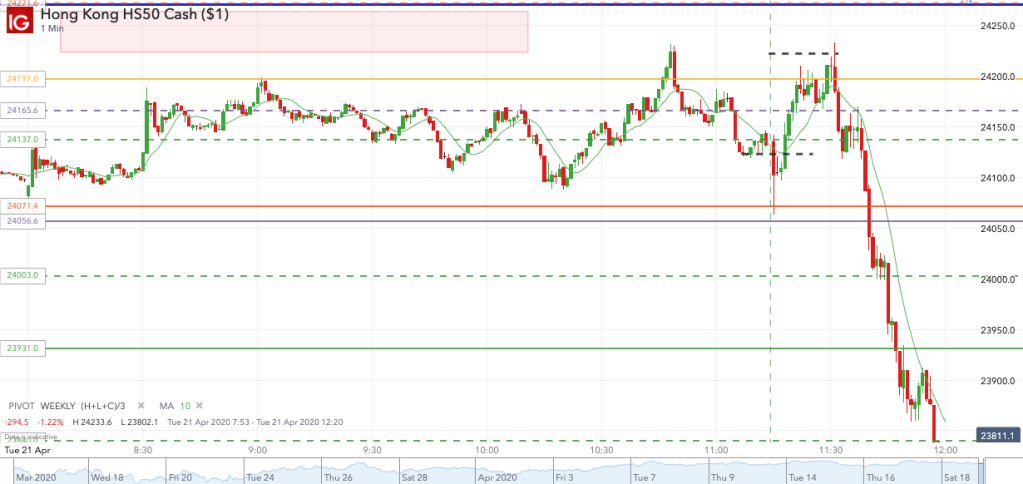1023x484 pixels.
Task: Select the 23931.0 green line label
Action: [23, 348]
